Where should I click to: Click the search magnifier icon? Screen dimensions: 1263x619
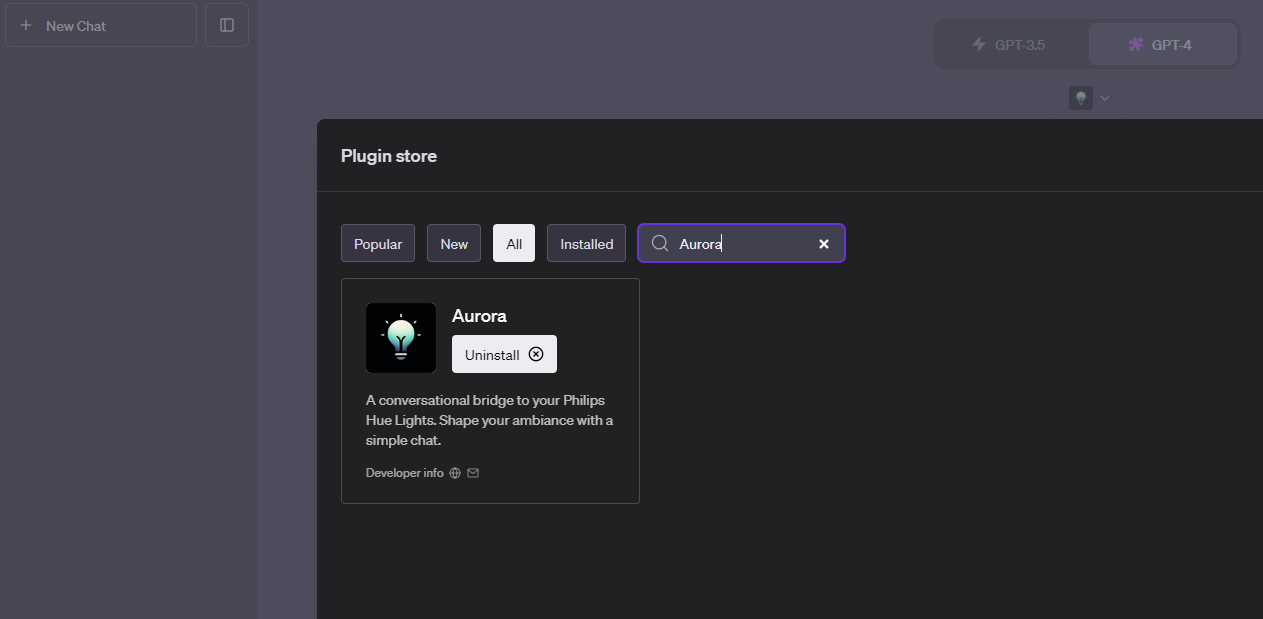click(x=660, y=243)
